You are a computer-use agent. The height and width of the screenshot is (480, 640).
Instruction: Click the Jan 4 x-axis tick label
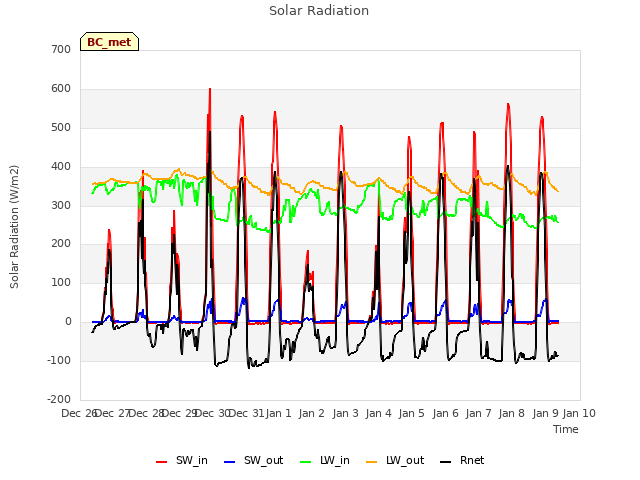[x=378, y=413]
